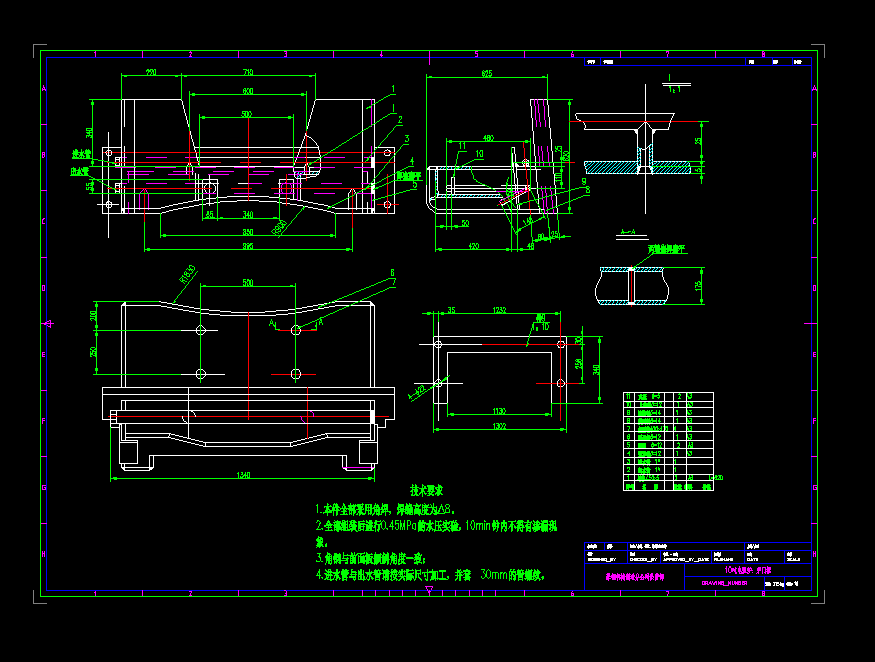875x662 pixels.
Task: Click the magenta company name in title block
Action: click(635, 577)
